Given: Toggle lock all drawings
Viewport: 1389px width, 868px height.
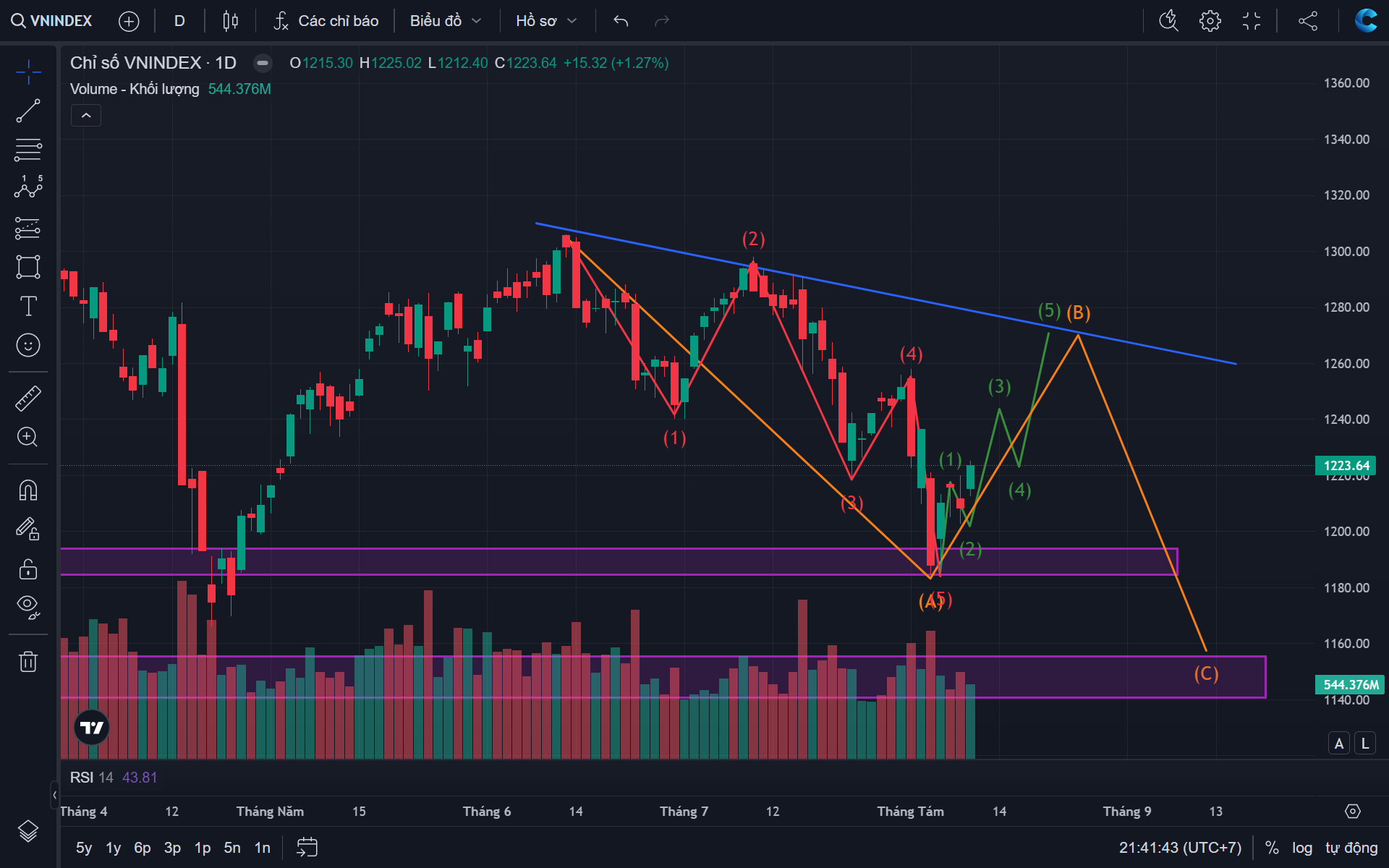Looking at the screenshot, I should pos(28,569).
